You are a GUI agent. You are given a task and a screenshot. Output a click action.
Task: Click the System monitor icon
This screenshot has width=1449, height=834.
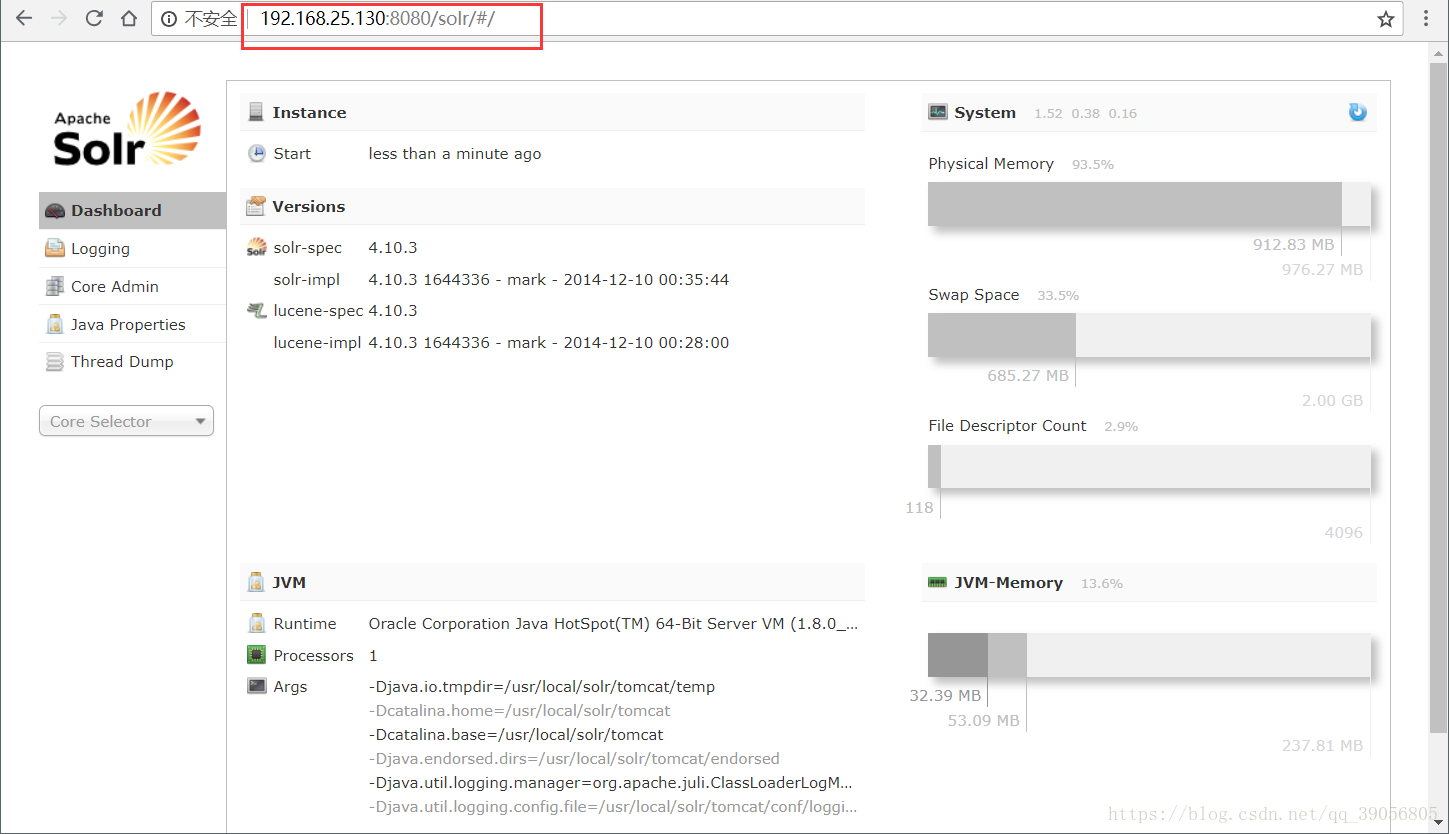937,112
